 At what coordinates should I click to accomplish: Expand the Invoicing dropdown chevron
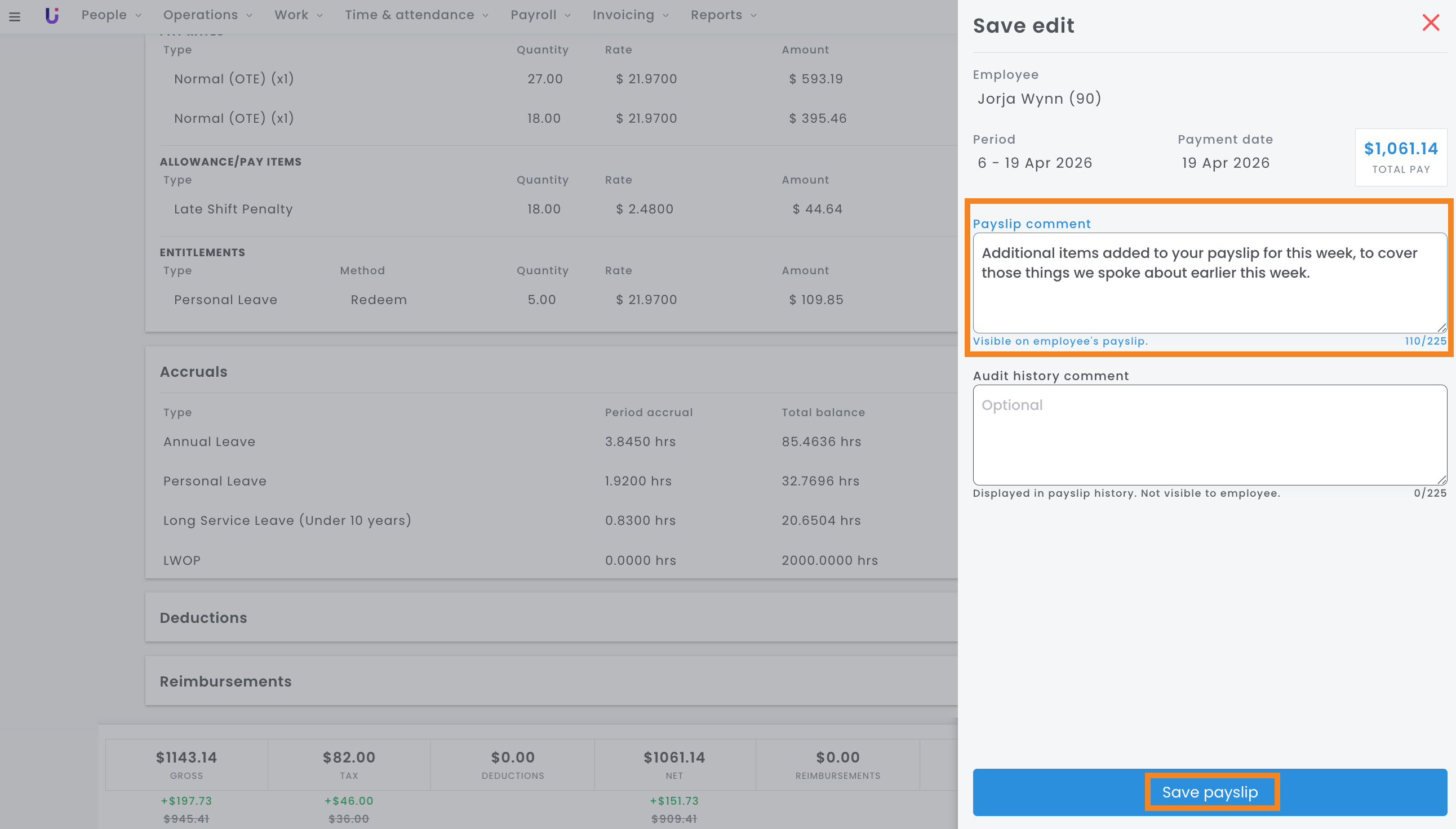(665, 16)
